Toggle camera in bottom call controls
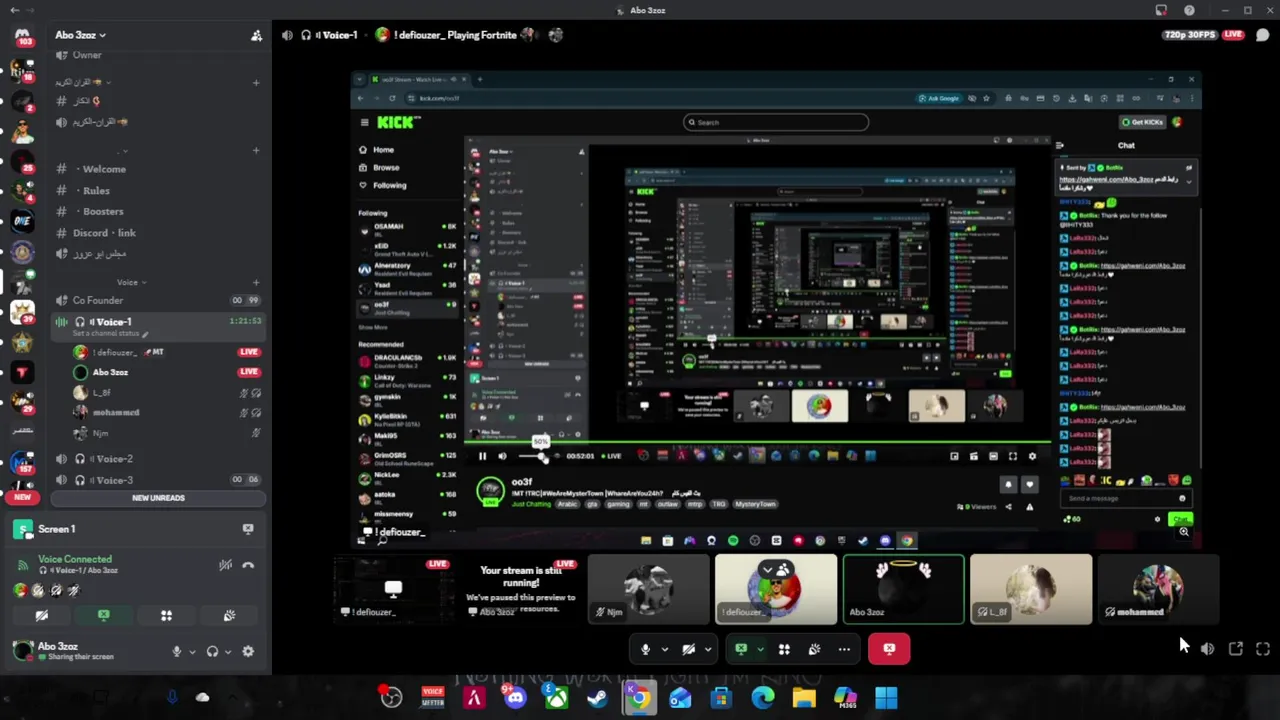The width and height of the screenshot is (1280, 720). coord(689,649)
